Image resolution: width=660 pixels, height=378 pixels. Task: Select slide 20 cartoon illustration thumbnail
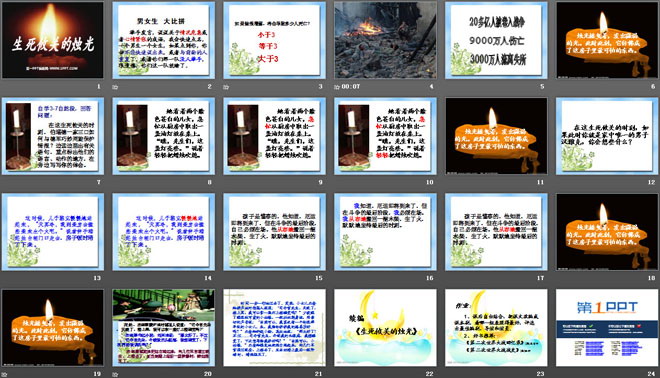pos(164,327)
